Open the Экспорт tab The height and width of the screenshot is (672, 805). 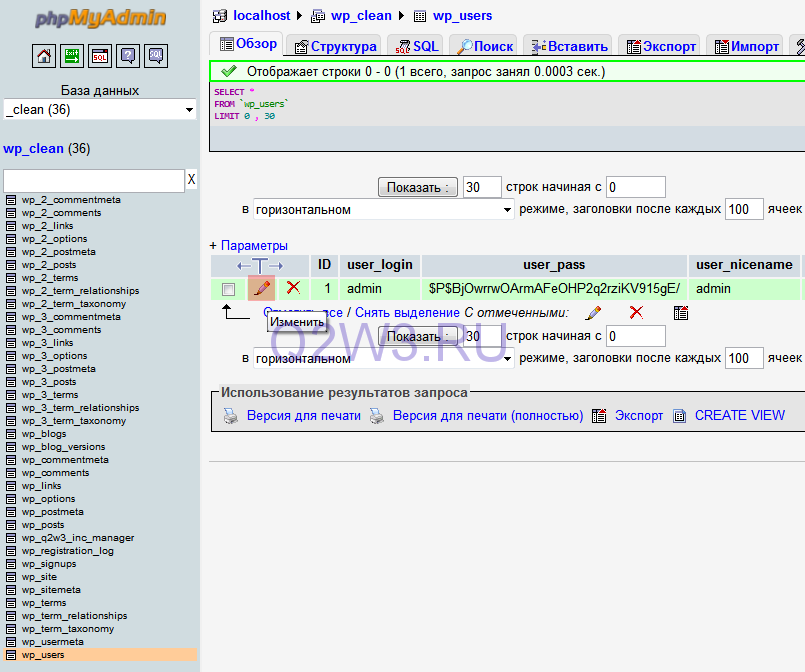[x=661, y=46]
